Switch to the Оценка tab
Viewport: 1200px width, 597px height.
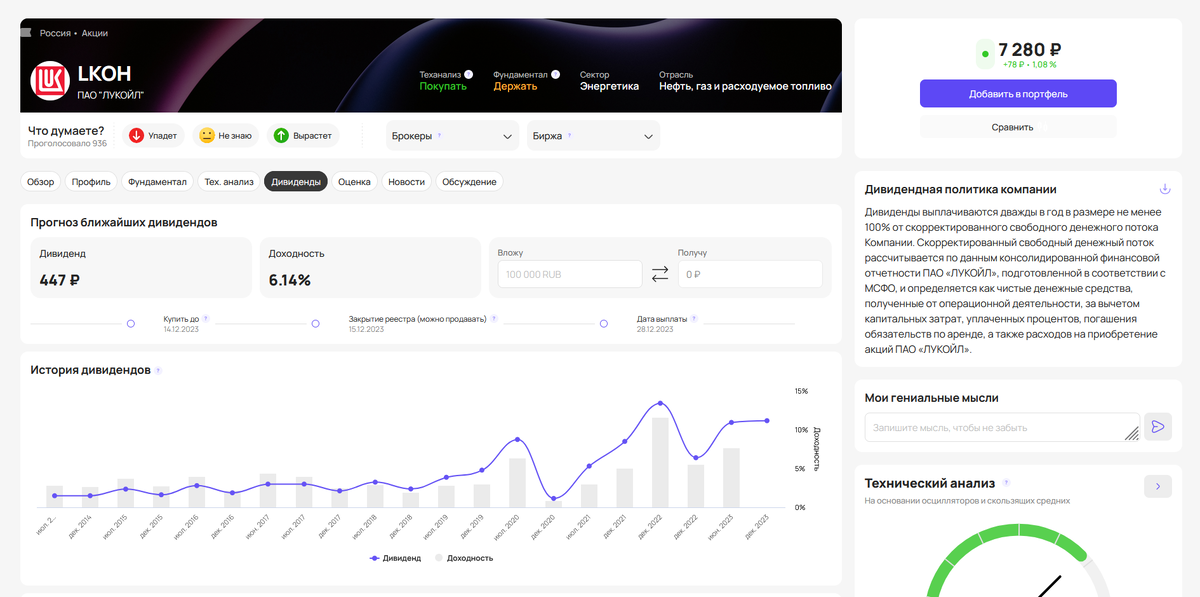355,182
